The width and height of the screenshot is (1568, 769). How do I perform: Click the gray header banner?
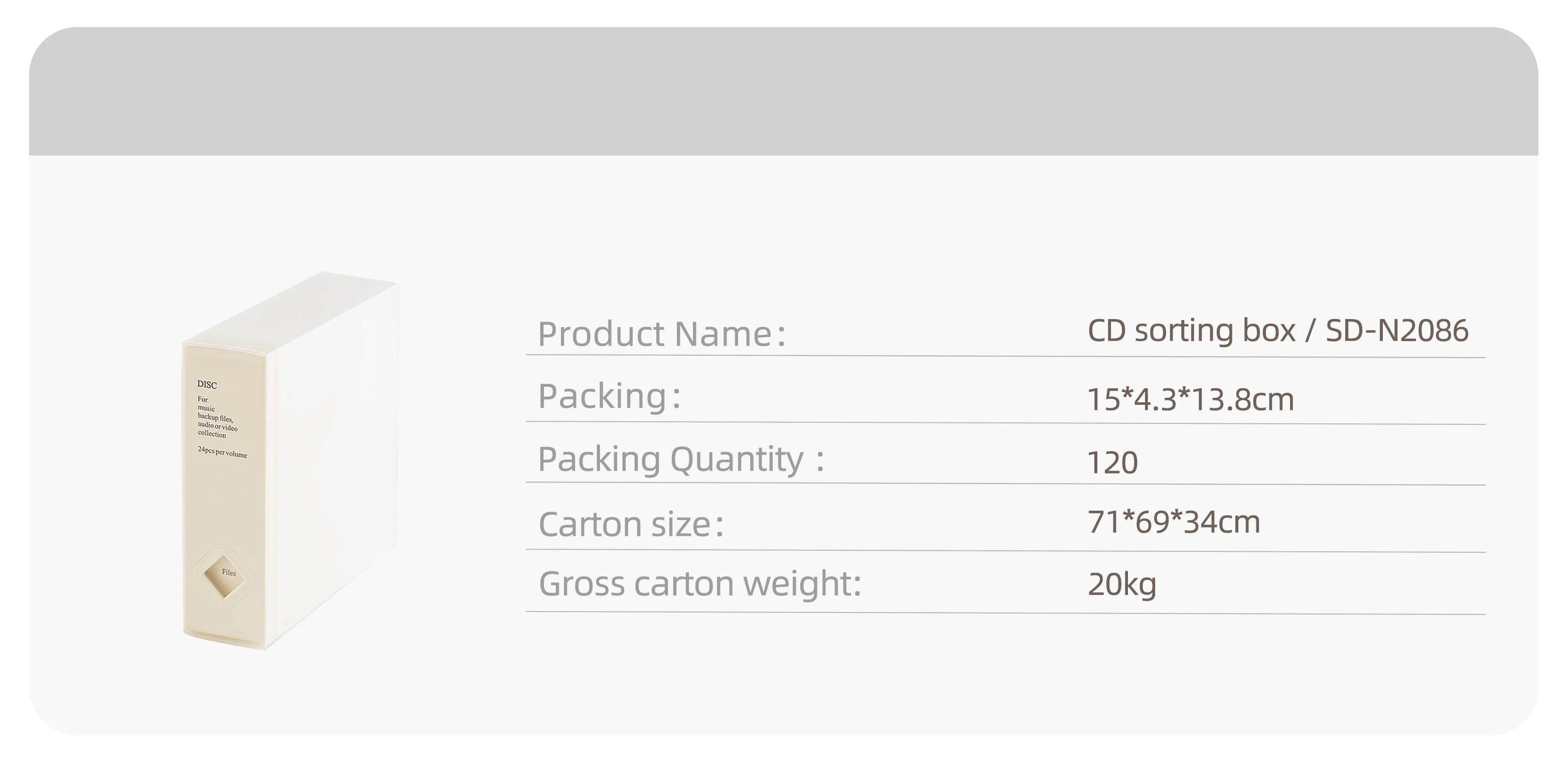click(783, 91)
